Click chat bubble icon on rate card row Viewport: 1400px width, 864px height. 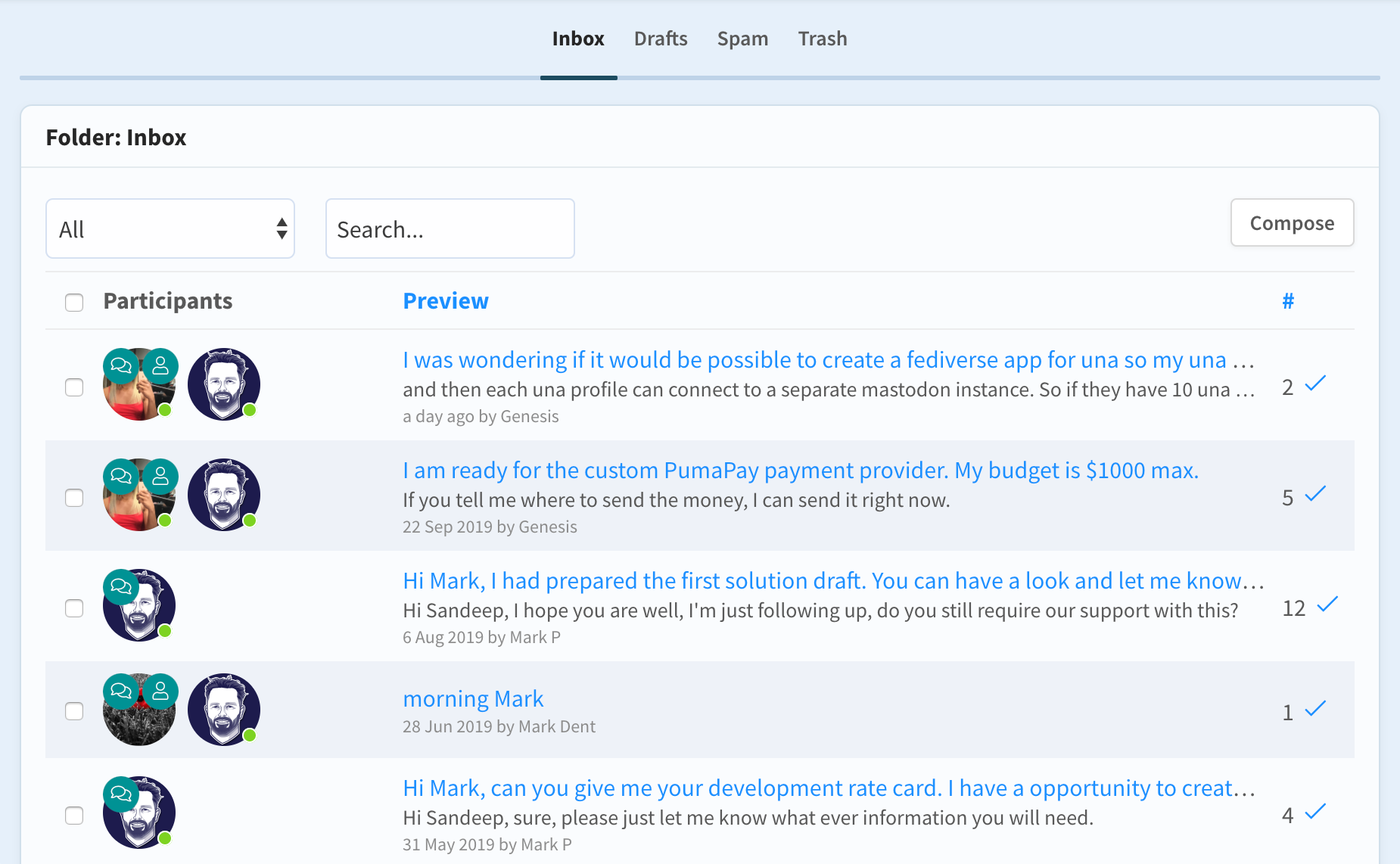pos(121,794)
